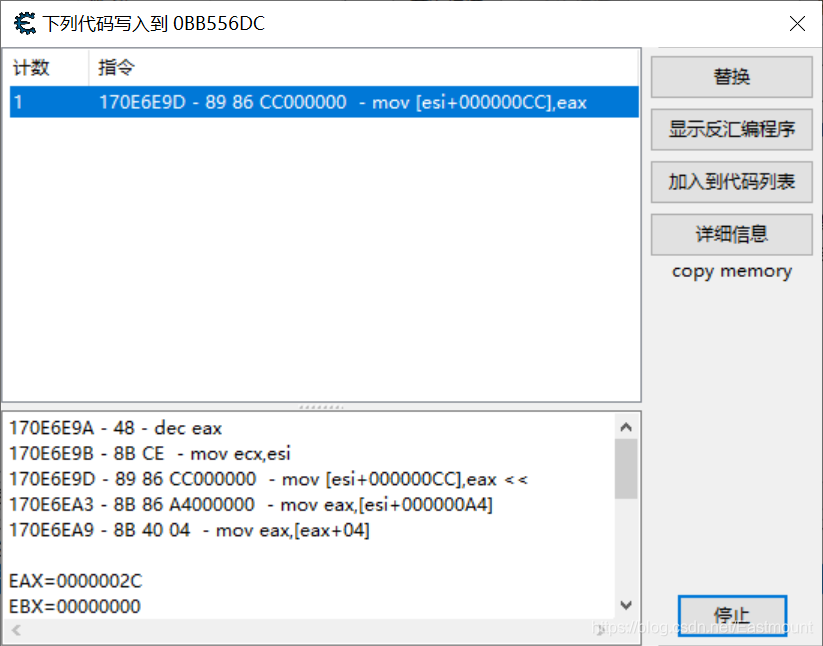This screenshot has height=646, width=823.
Task: Click the scroll down arrow in disassembly pane
Action: point(626,605)
